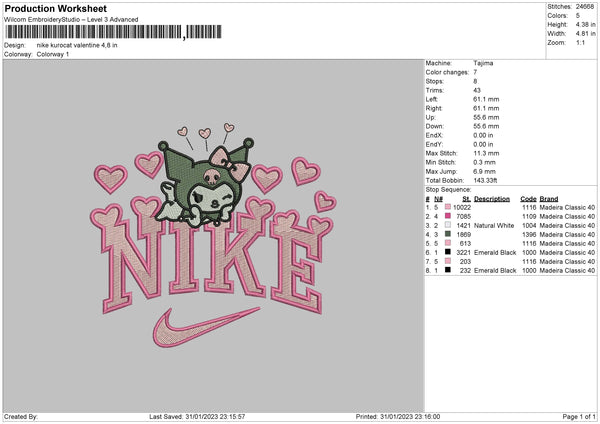Click the Total Bobbin value 143.33ft
600x424 pixels.
click(x=485, y=180)
